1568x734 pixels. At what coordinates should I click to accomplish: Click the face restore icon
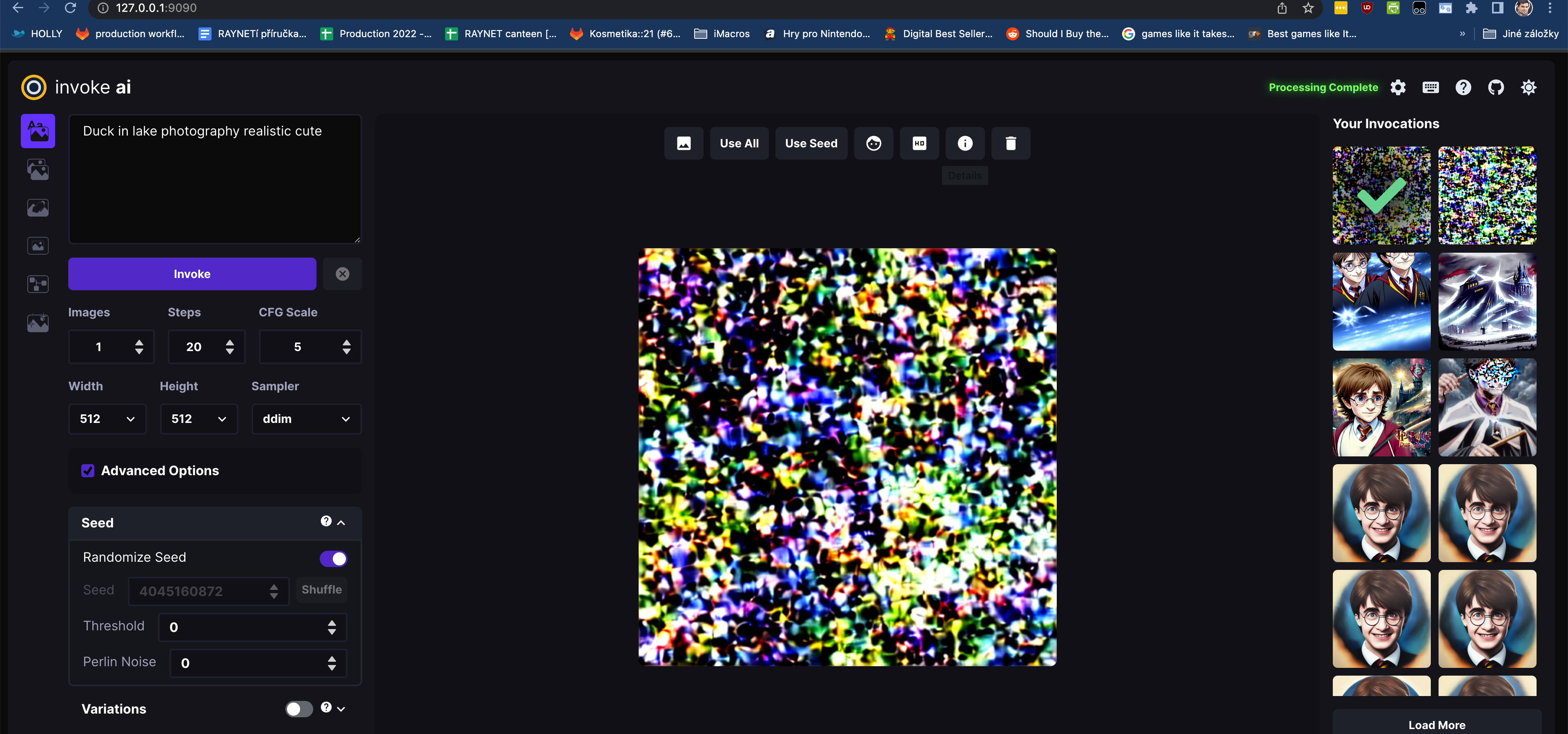click(x=873, y=143)
